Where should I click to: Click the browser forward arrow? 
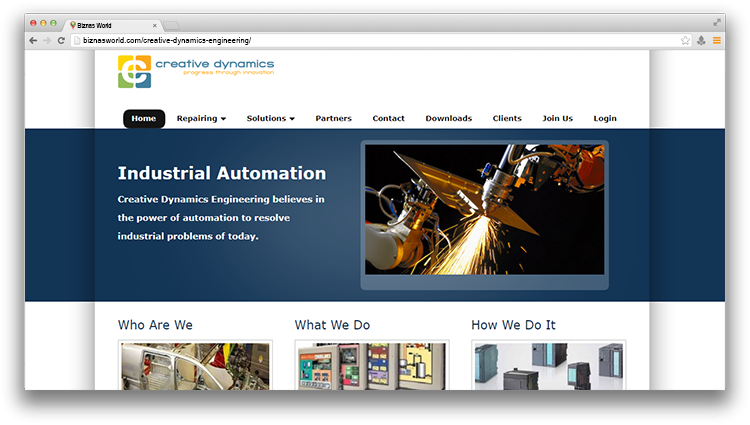(47, 40)
